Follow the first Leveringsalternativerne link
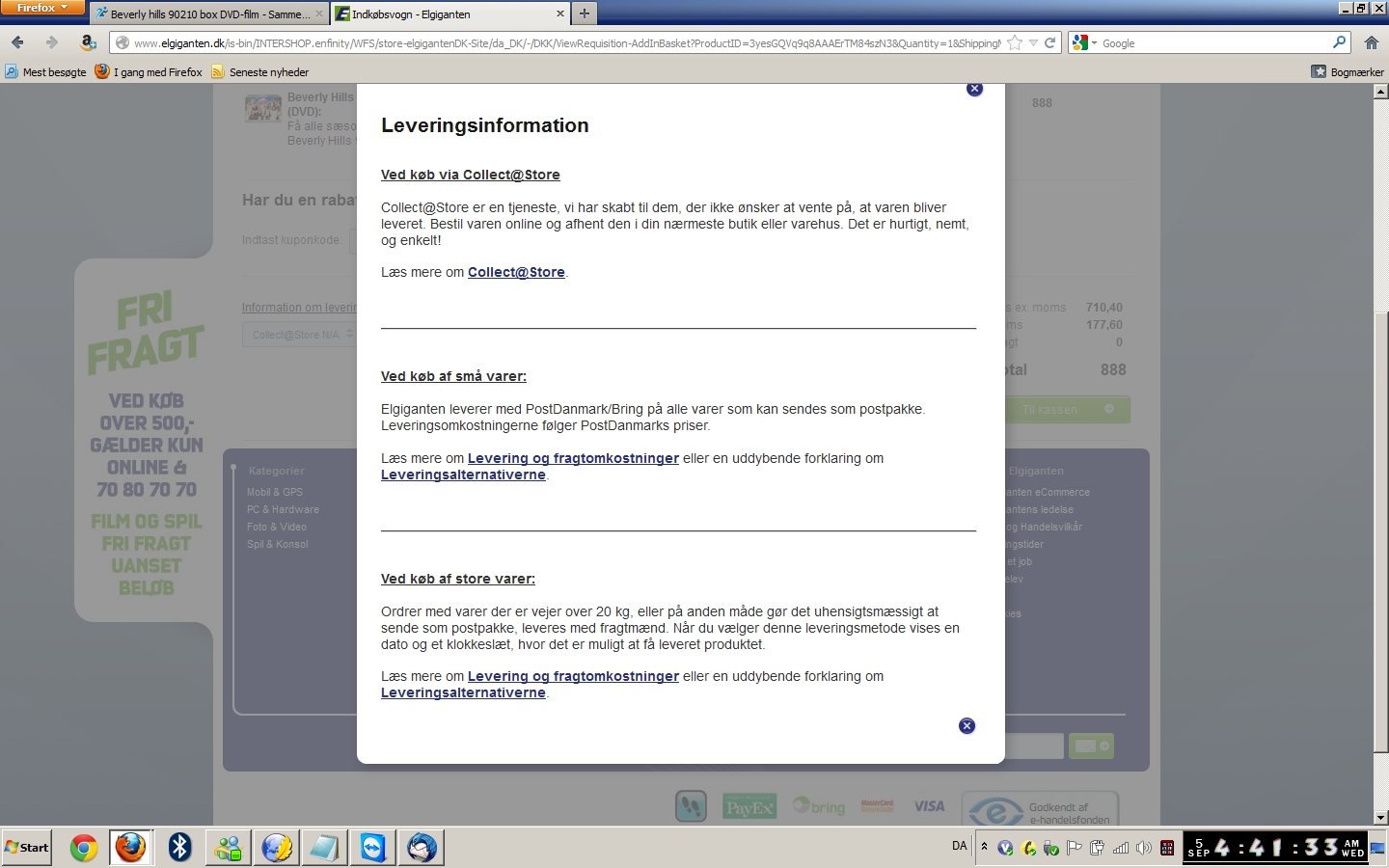 463,475
